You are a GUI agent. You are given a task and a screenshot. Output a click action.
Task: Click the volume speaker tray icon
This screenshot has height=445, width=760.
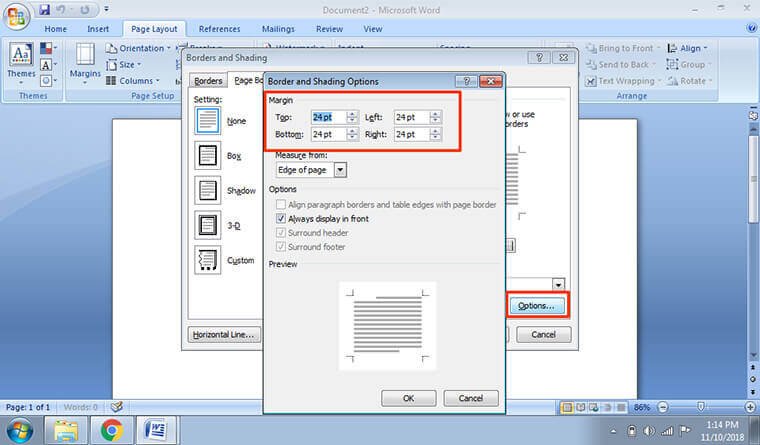(x=649, y=430)
